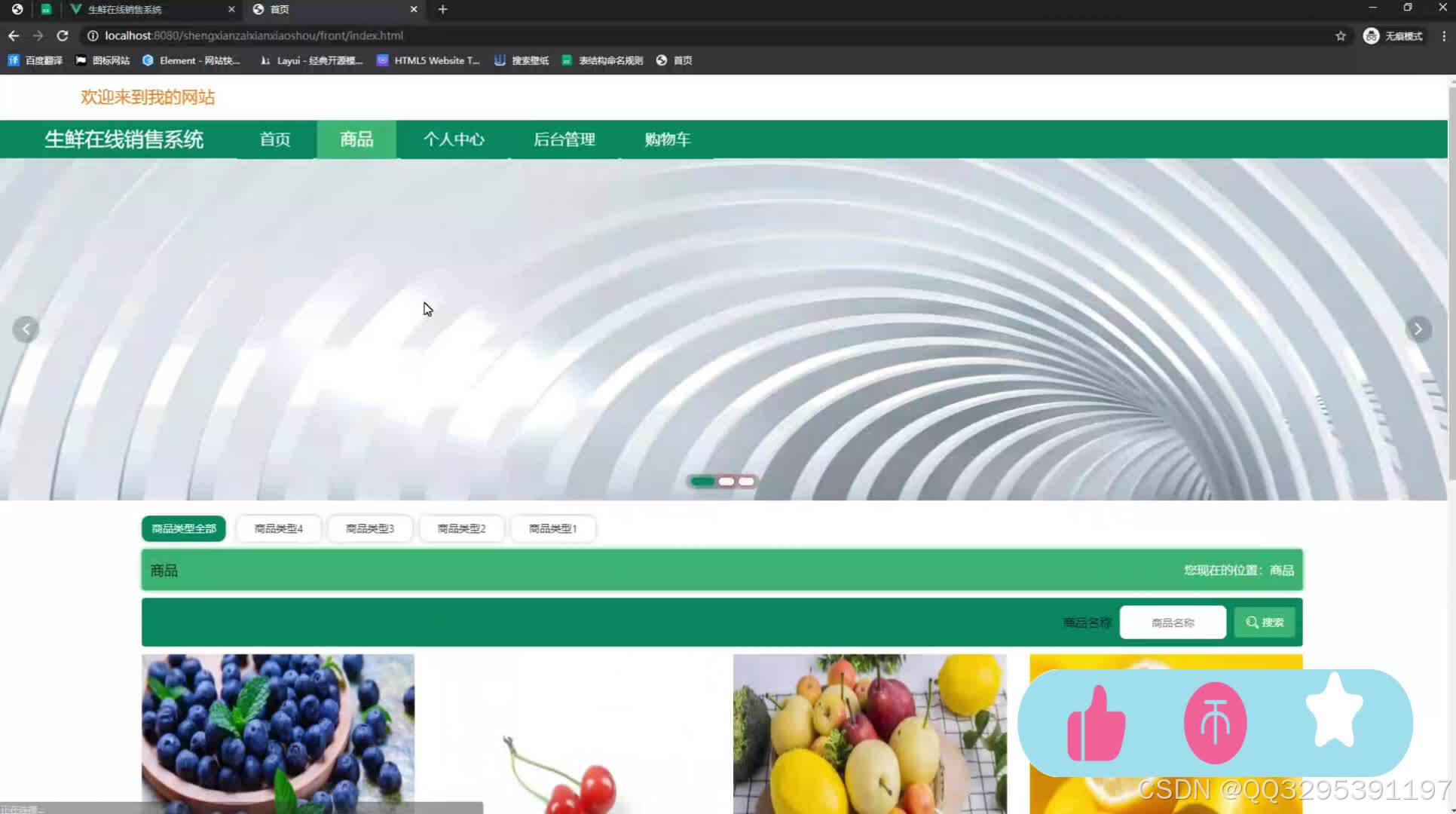Select the 商品类型4 filter button
Viewport: 1456px width, 814px height.
[x=278, y=528]
